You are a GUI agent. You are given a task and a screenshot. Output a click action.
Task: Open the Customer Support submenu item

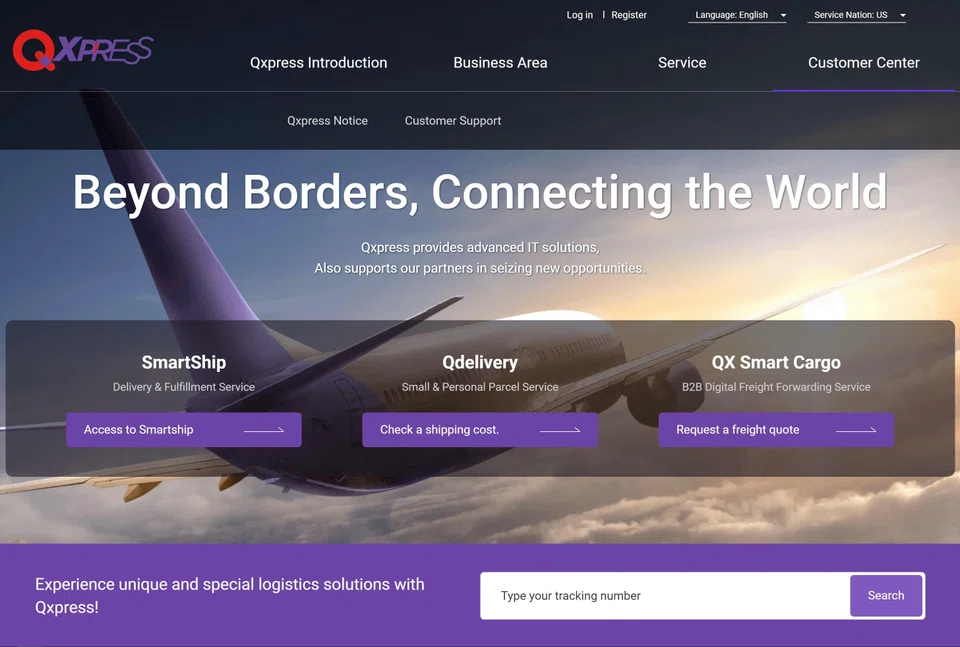pos(453,121)
